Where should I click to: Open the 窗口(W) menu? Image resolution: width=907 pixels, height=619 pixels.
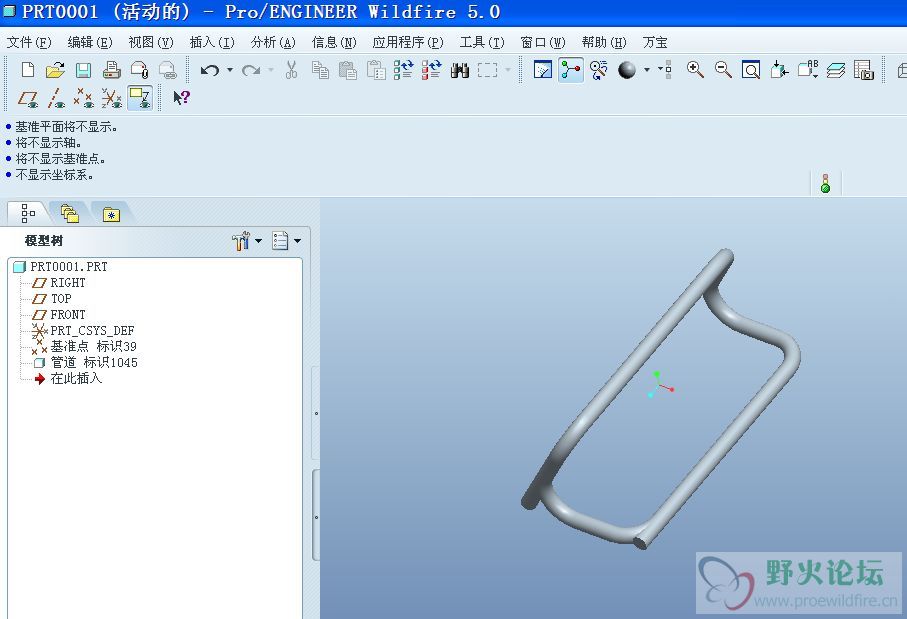click(543, 42)
